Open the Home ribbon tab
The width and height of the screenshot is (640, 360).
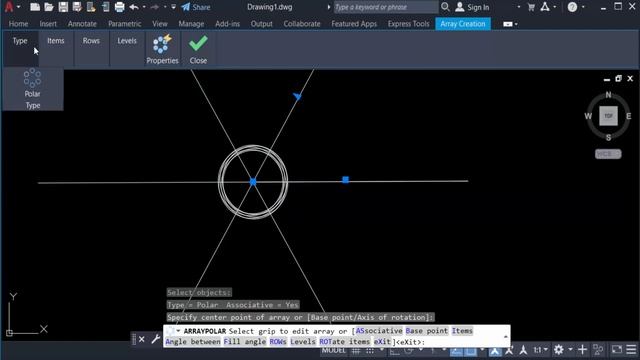18,24
